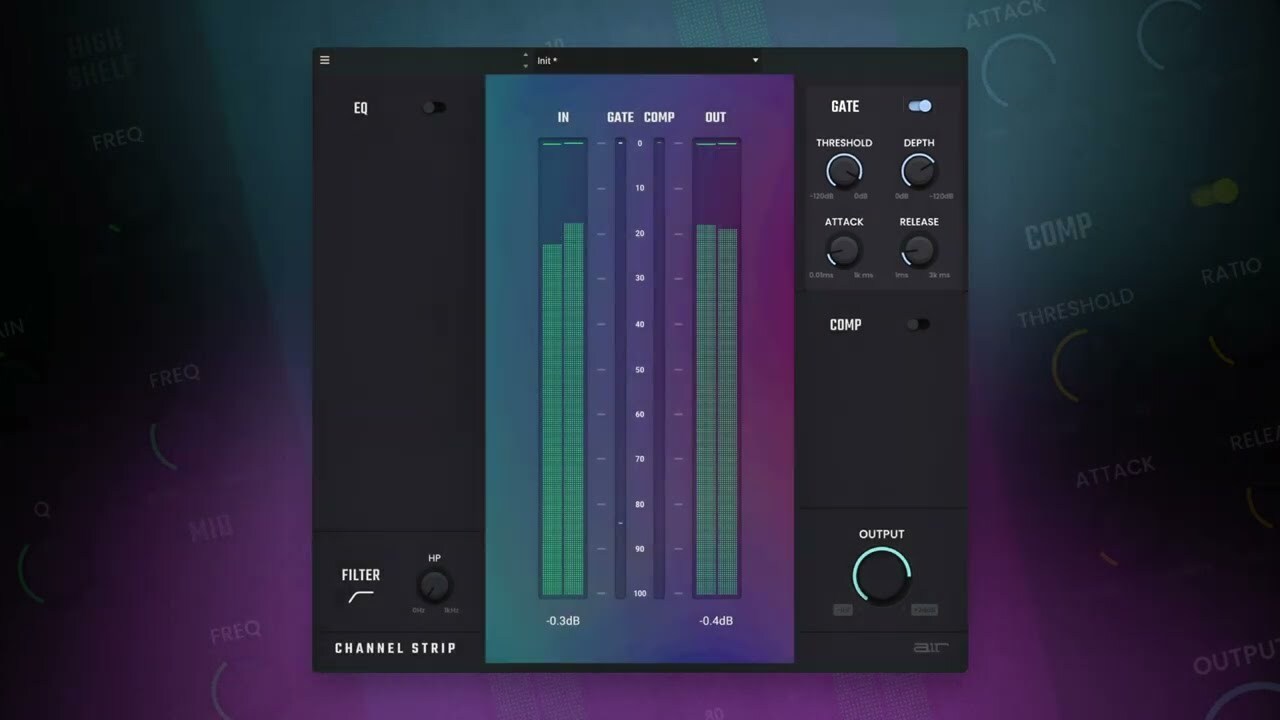This screenshot has height=720, width=1280.
Task: Expand the preset dropdown arrow
Action: 755,61
